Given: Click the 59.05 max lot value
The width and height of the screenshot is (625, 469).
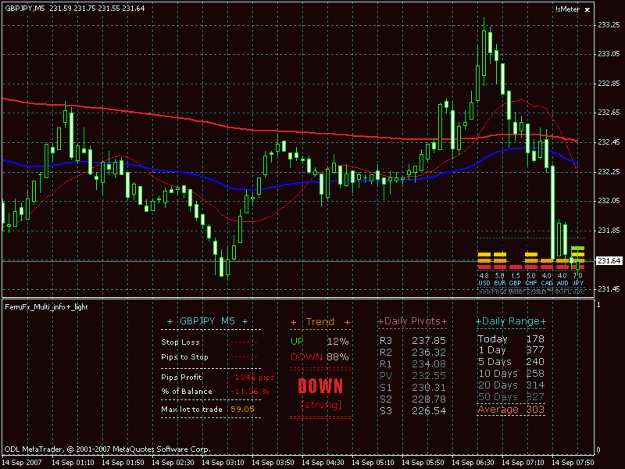Looking at the screenshot, I should click(242, 409).
